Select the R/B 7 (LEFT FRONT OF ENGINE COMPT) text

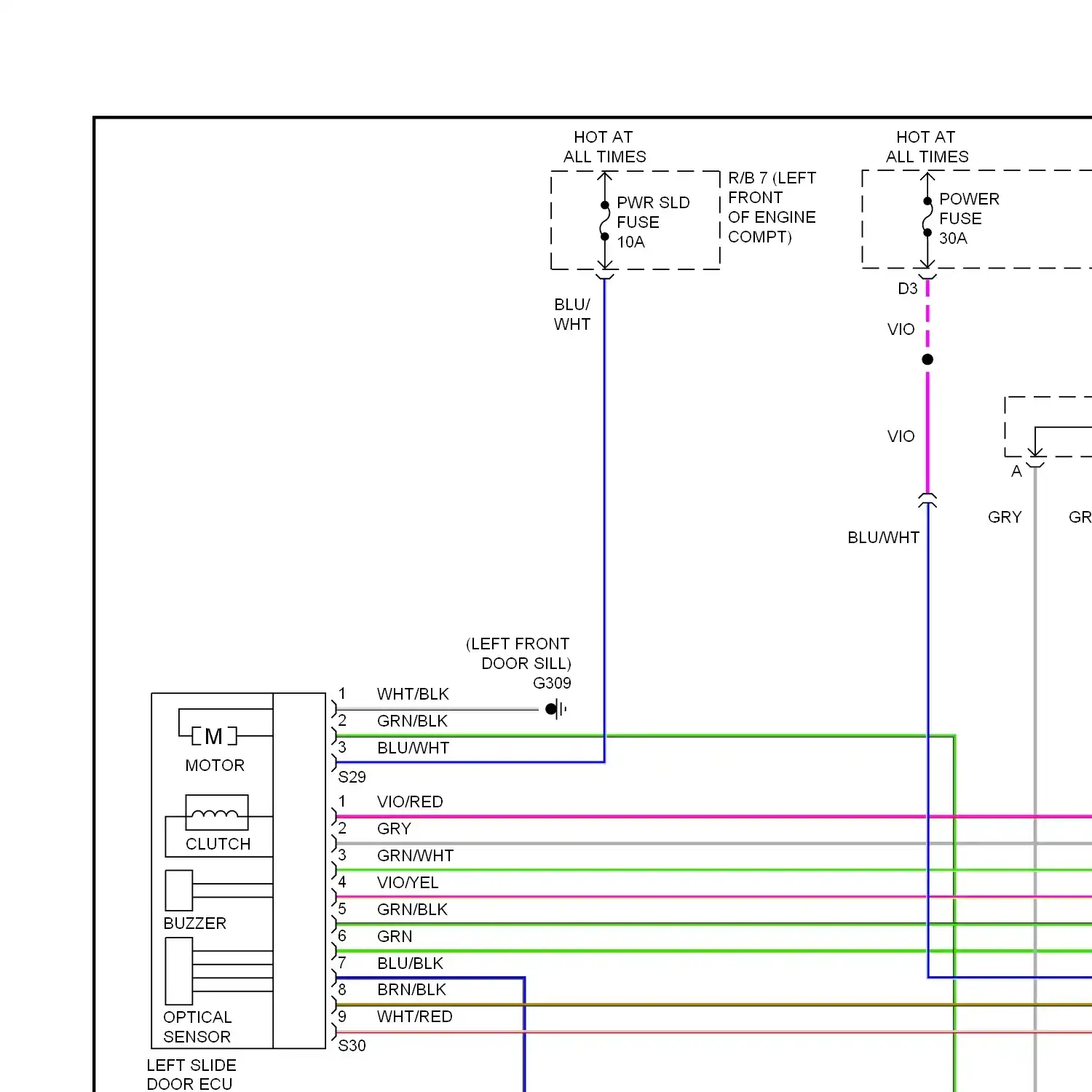(772, 207)
